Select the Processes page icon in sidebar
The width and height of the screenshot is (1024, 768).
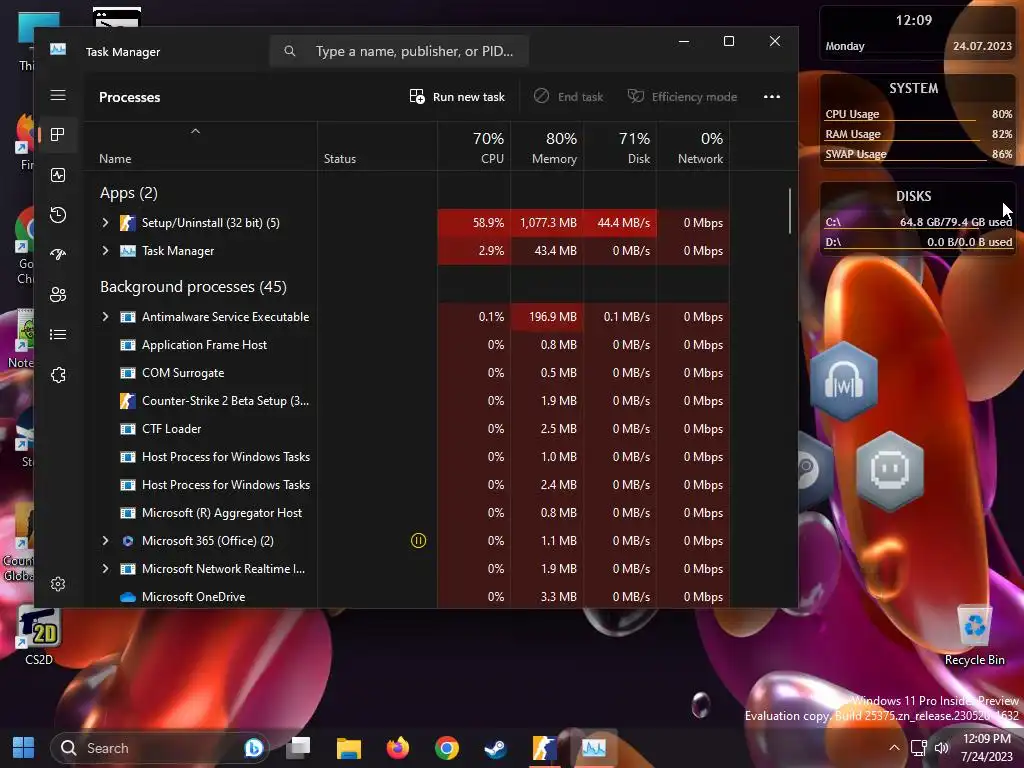58,135
